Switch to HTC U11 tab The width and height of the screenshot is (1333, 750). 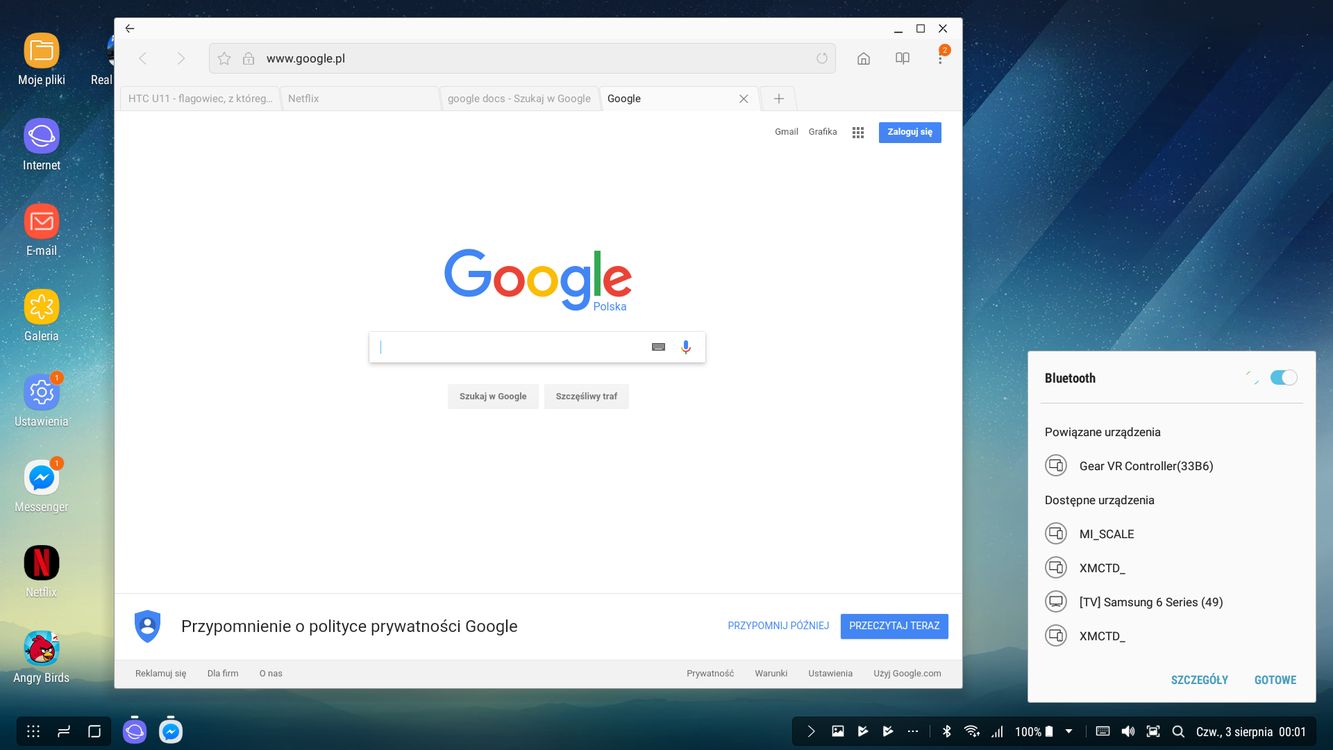tap(200, 99)
